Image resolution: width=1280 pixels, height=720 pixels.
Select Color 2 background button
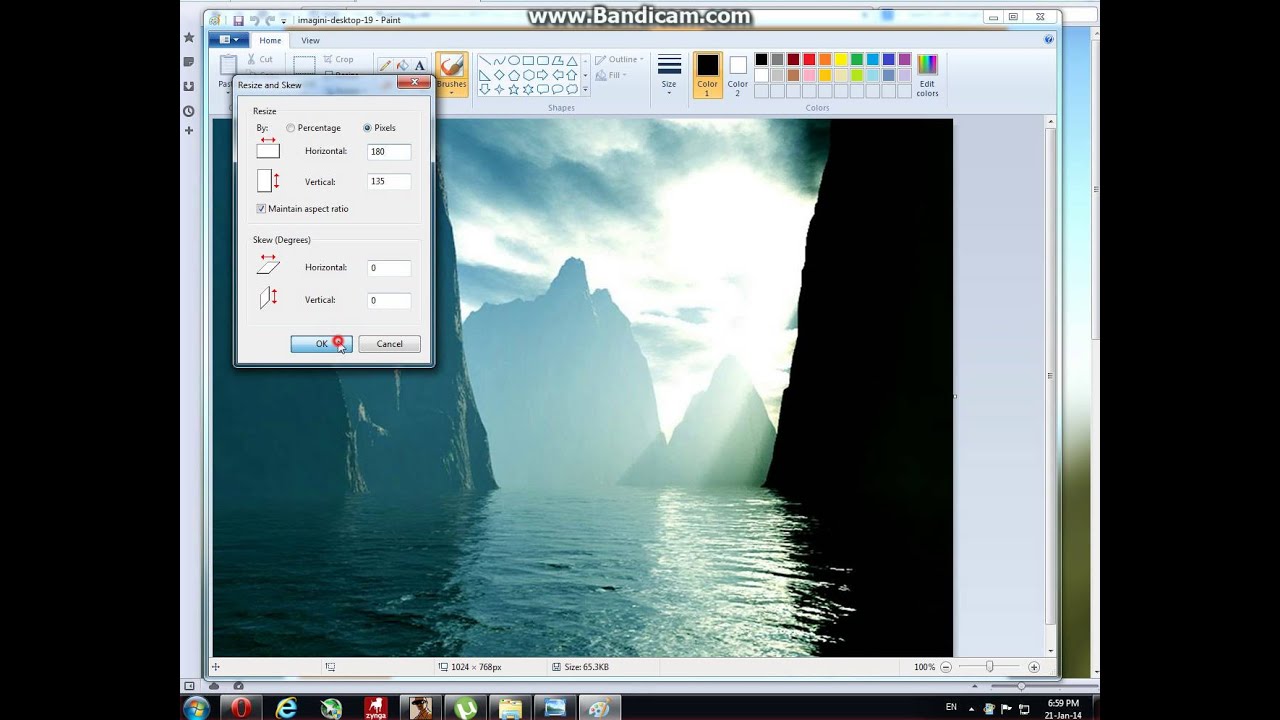click(x=737, y=76)
